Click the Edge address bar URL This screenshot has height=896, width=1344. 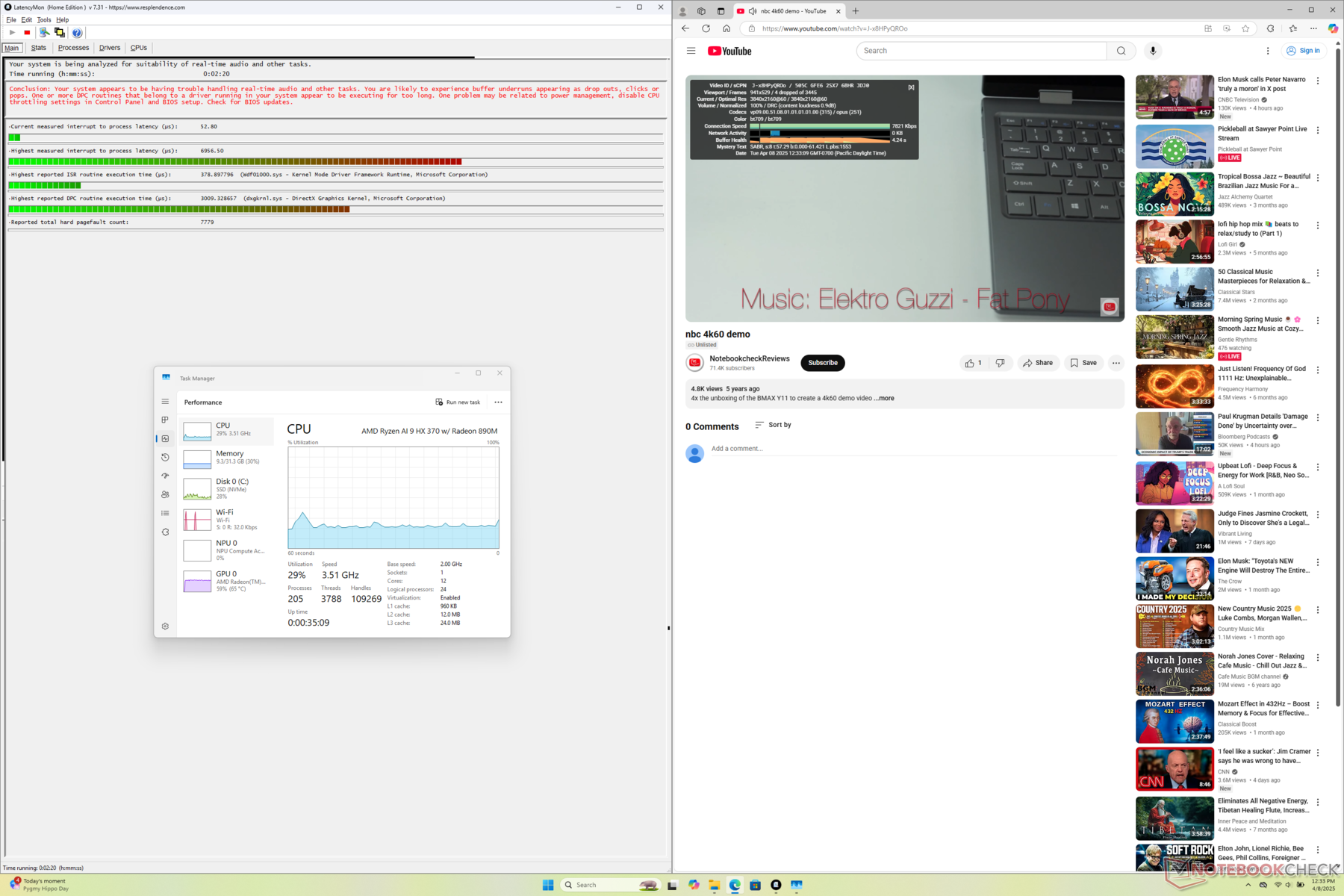835,28
